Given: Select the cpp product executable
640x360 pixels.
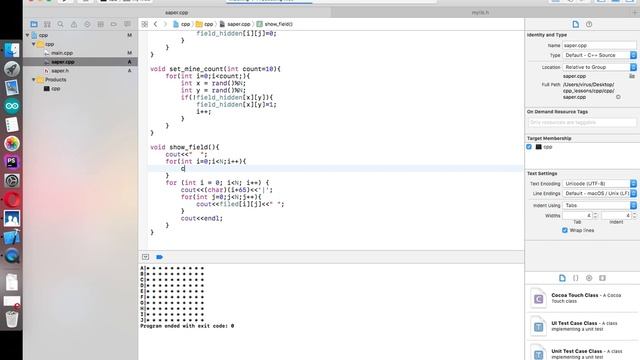Looking at the screenshot, I should click(56, 89).
